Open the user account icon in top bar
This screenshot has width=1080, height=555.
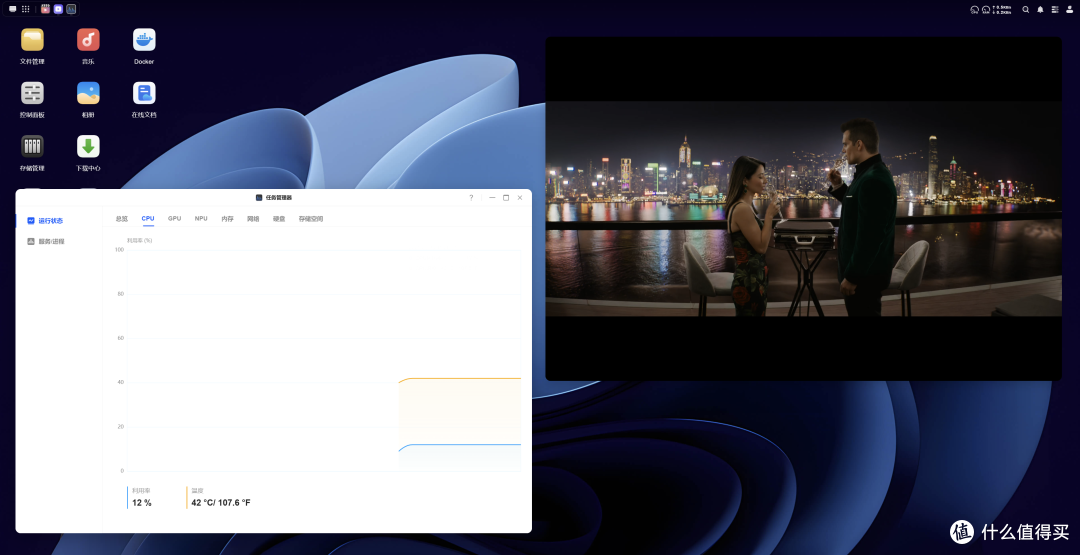click(1070, 10)
